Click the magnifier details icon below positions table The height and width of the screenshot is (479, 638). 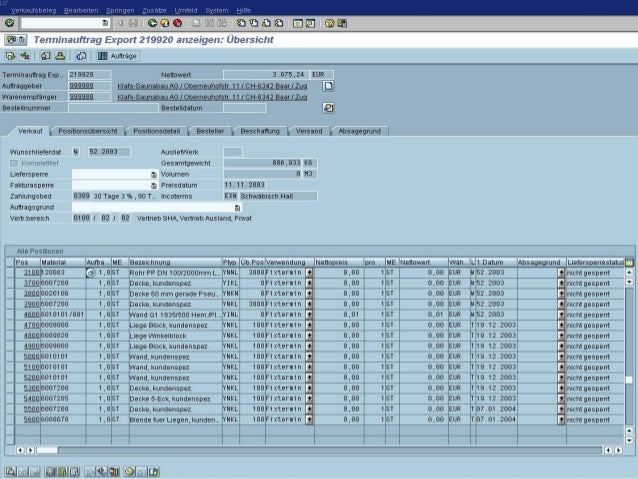pos(9,469)
